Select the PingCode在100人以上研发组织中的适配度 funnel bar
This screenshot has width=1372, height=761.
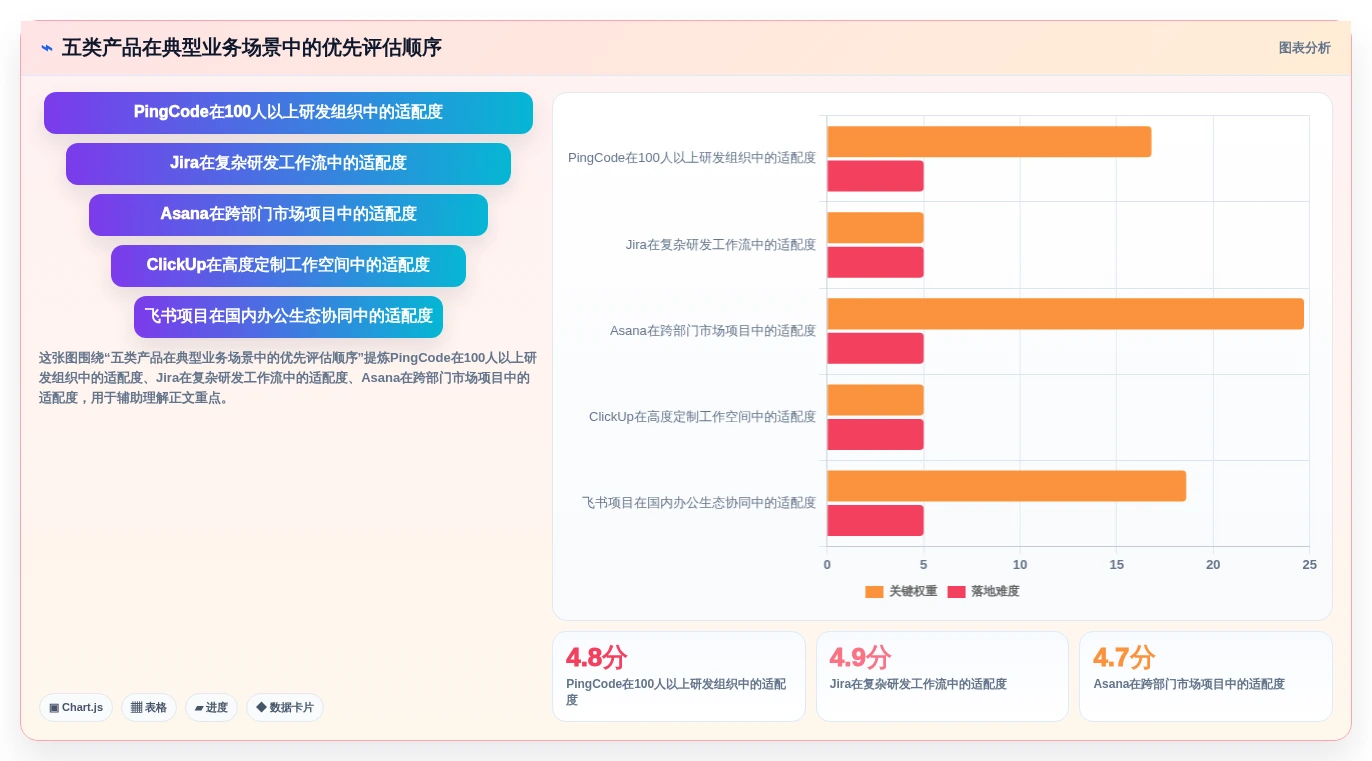(288, 113)
